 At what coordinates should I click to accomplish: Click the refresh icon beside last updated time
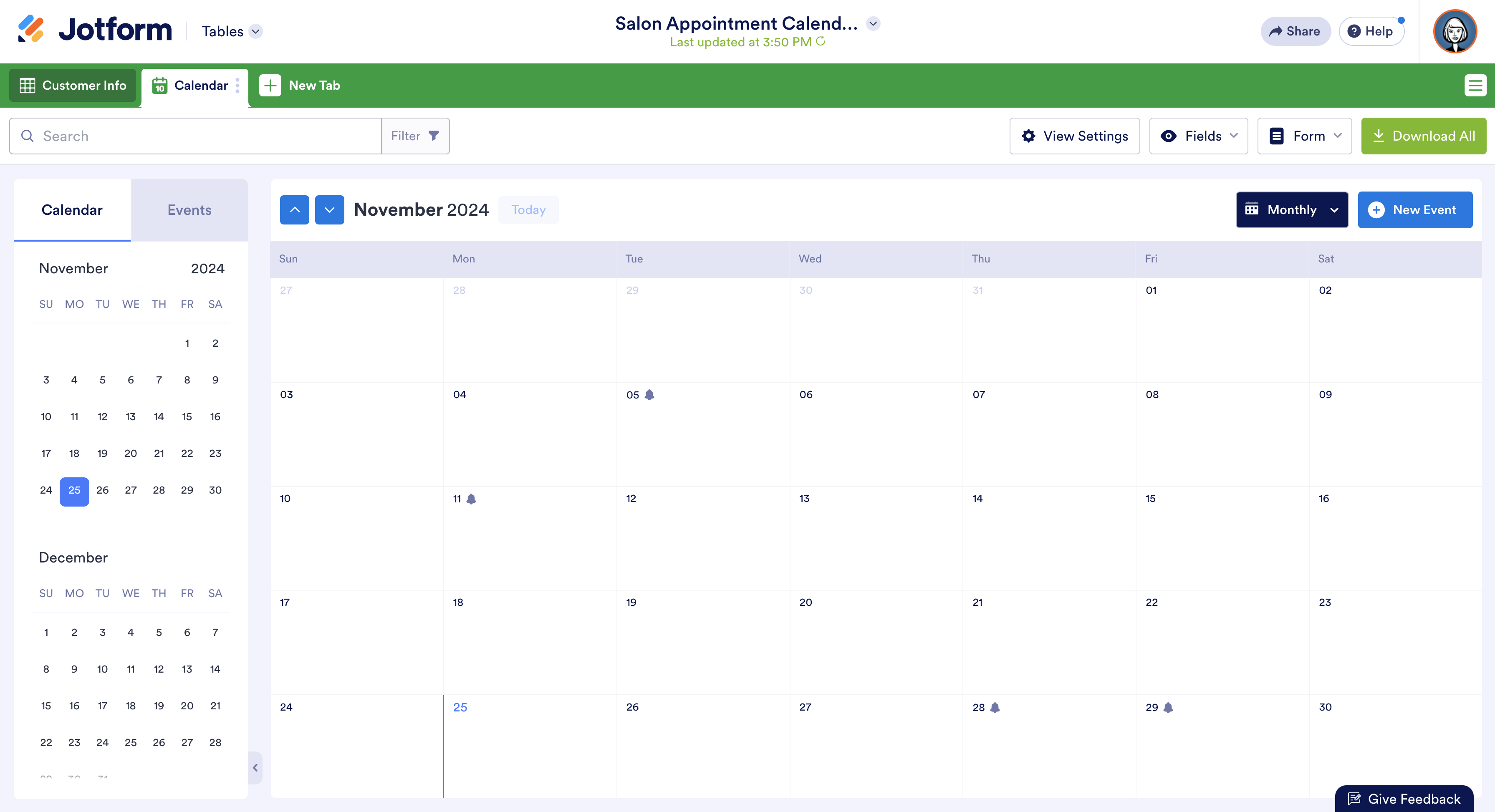[x=821, y=41]
